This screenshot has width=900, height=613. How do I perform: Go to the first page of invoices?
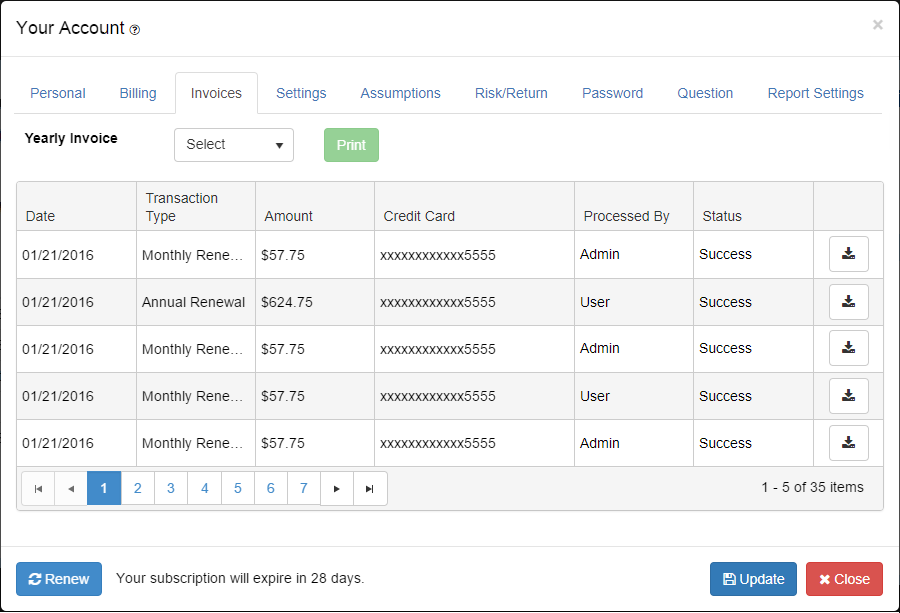[38, 488]
